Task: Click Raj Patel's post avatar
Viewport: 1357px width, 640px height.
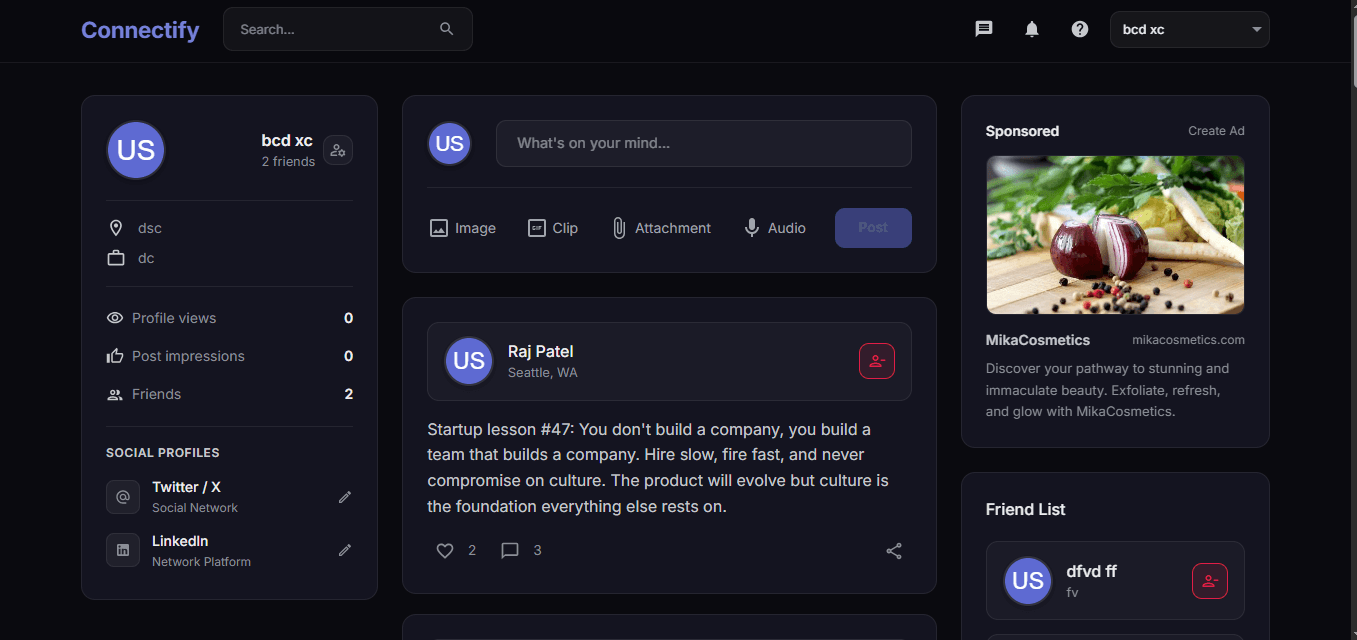Action: [469, 361]
